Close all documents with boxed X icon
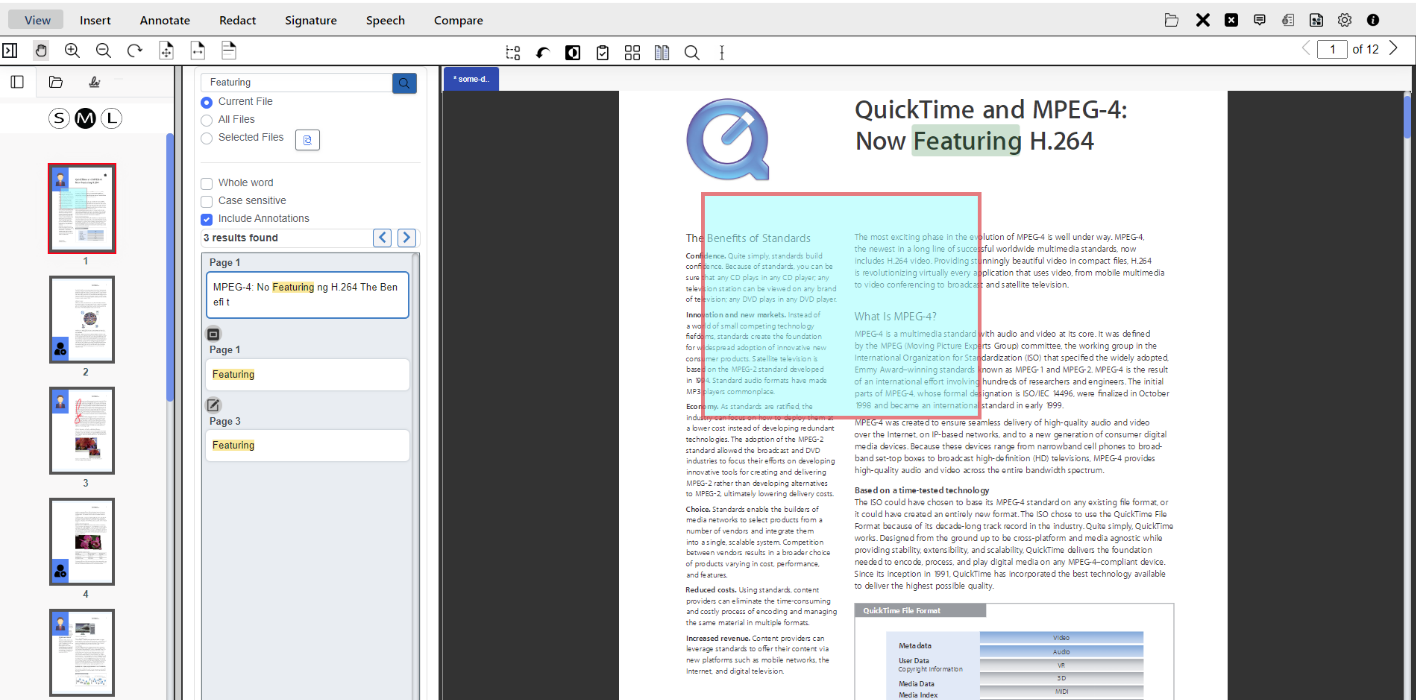This screenshot has height=700, width=1416. 1232,20
